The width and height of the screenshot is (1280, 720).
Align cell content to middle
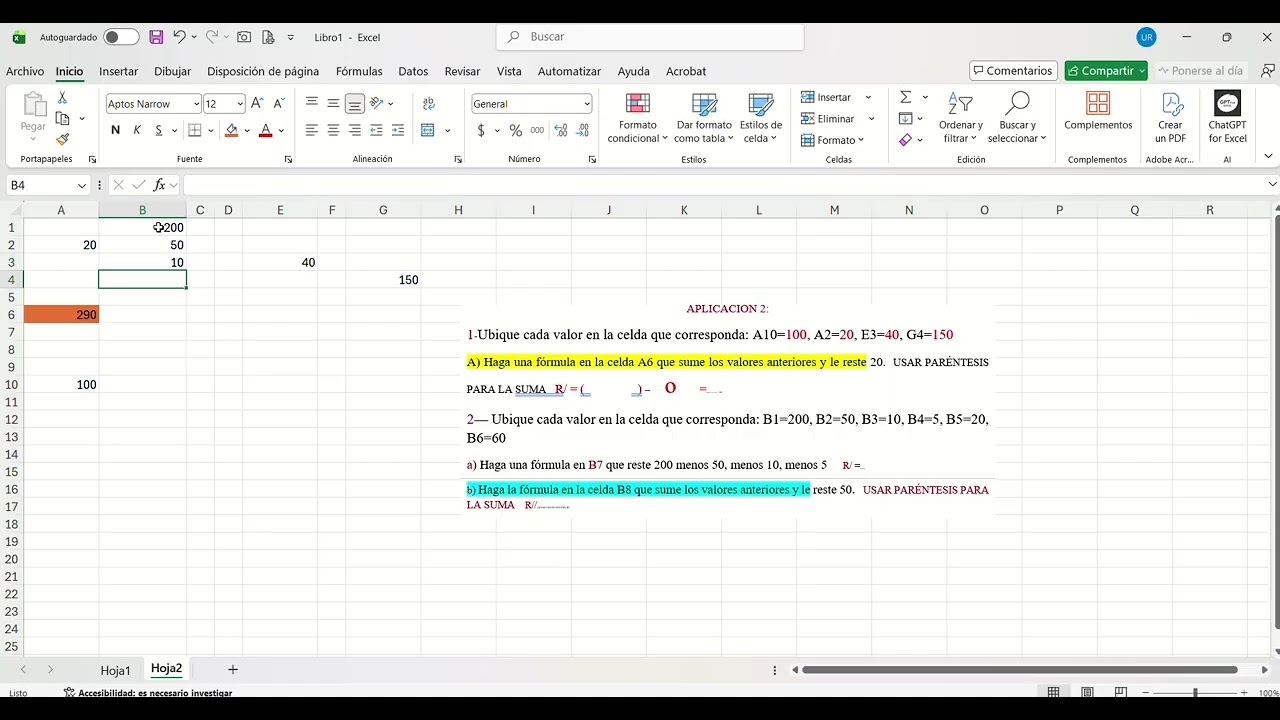[x=333, y=103]
